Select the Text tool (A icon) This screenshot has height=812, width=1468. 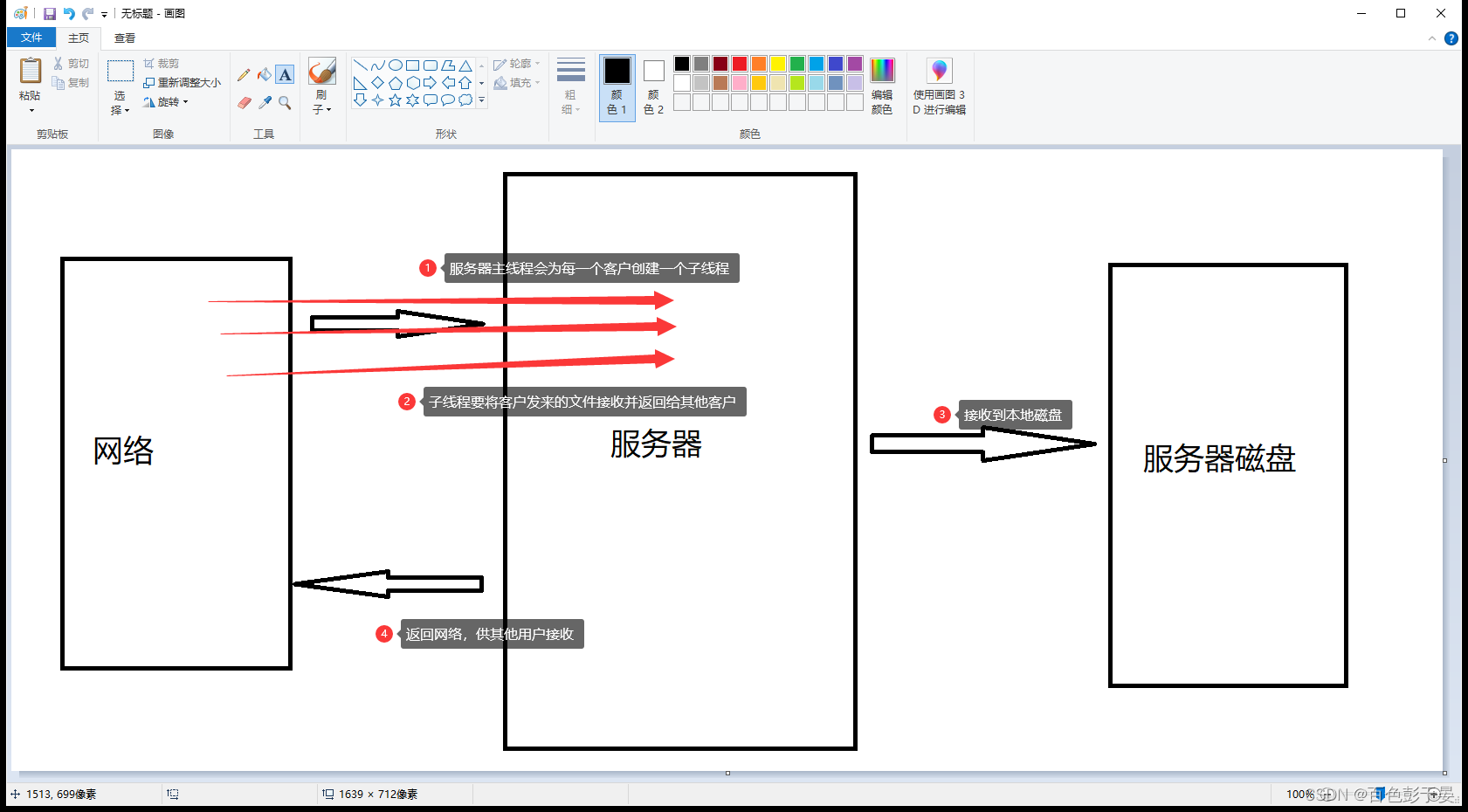(285, 75)
